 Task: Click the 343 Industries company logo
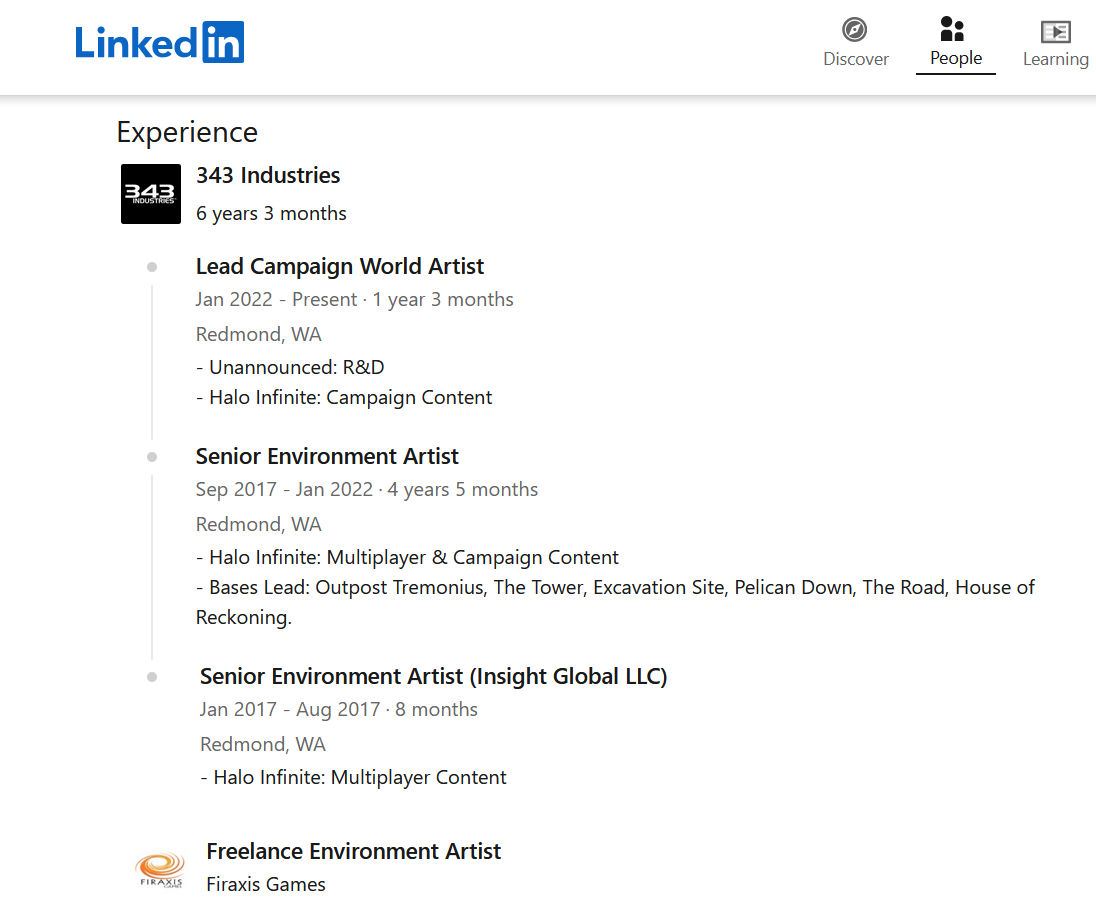point(151,194)
